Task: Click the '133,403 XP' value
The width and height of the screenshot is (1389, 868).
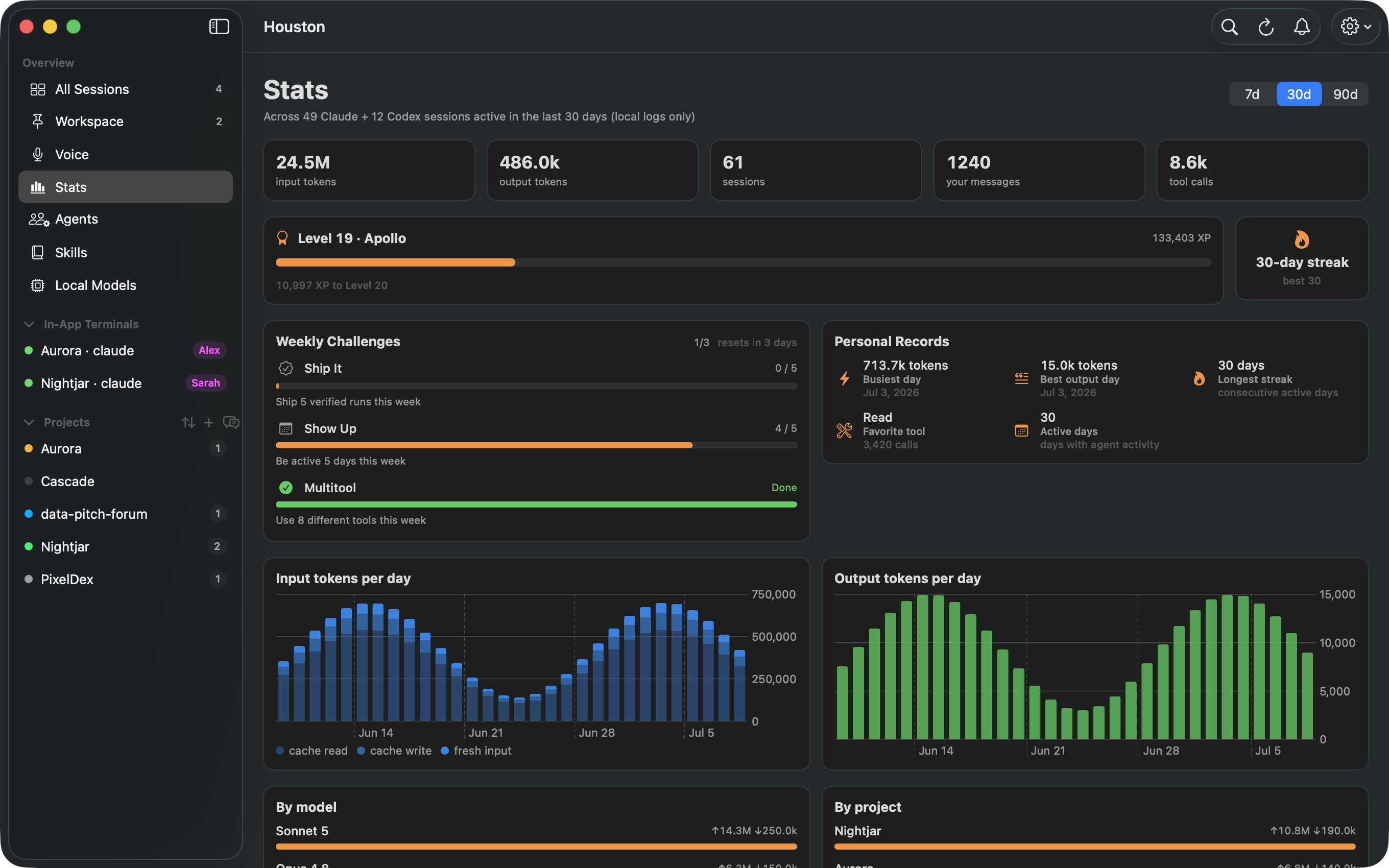Action: (x=1181, y=238)
